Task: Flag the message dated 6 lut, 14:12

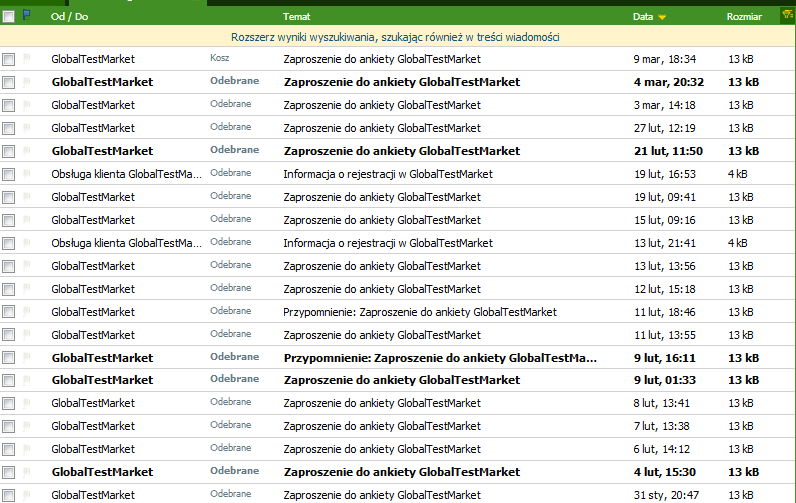Action: (x=27, y=449)
